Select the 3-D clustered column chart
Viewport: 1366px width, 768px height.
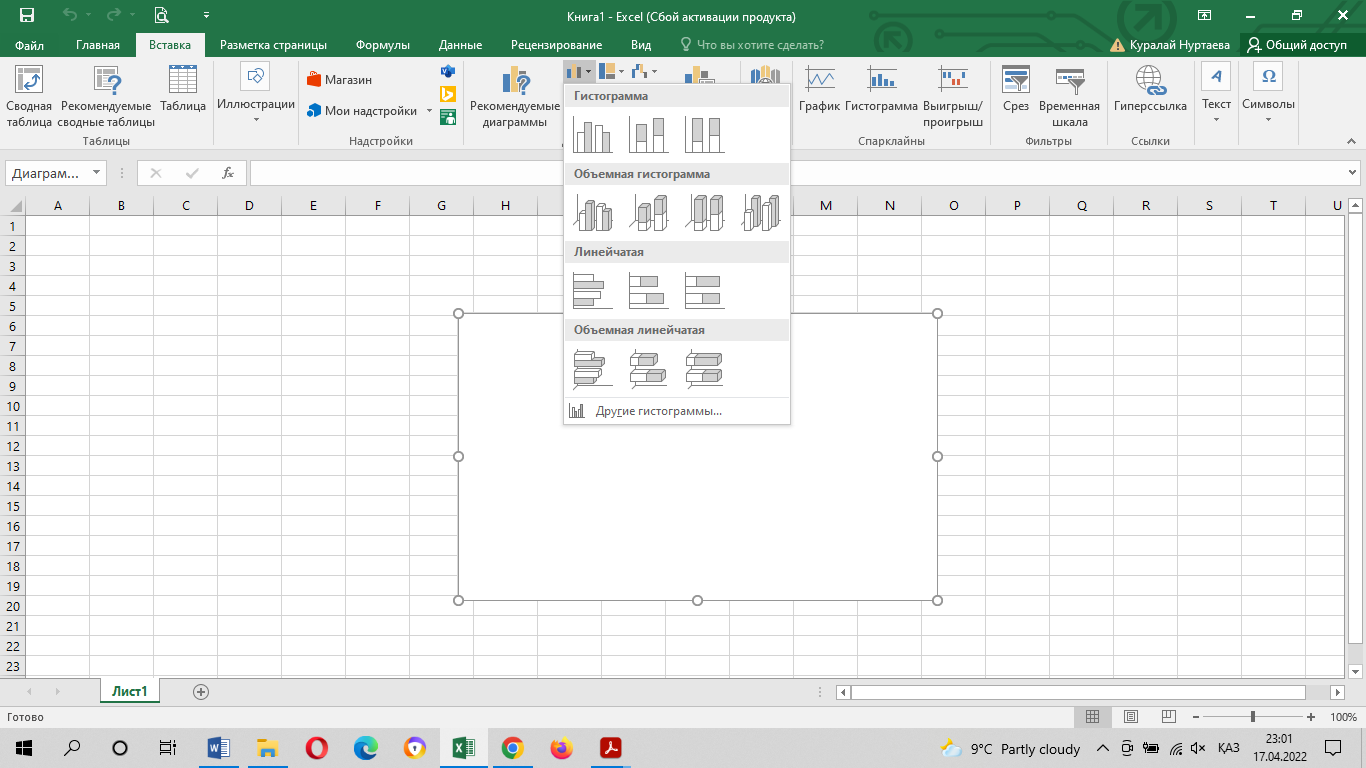(x=592, y=212)
